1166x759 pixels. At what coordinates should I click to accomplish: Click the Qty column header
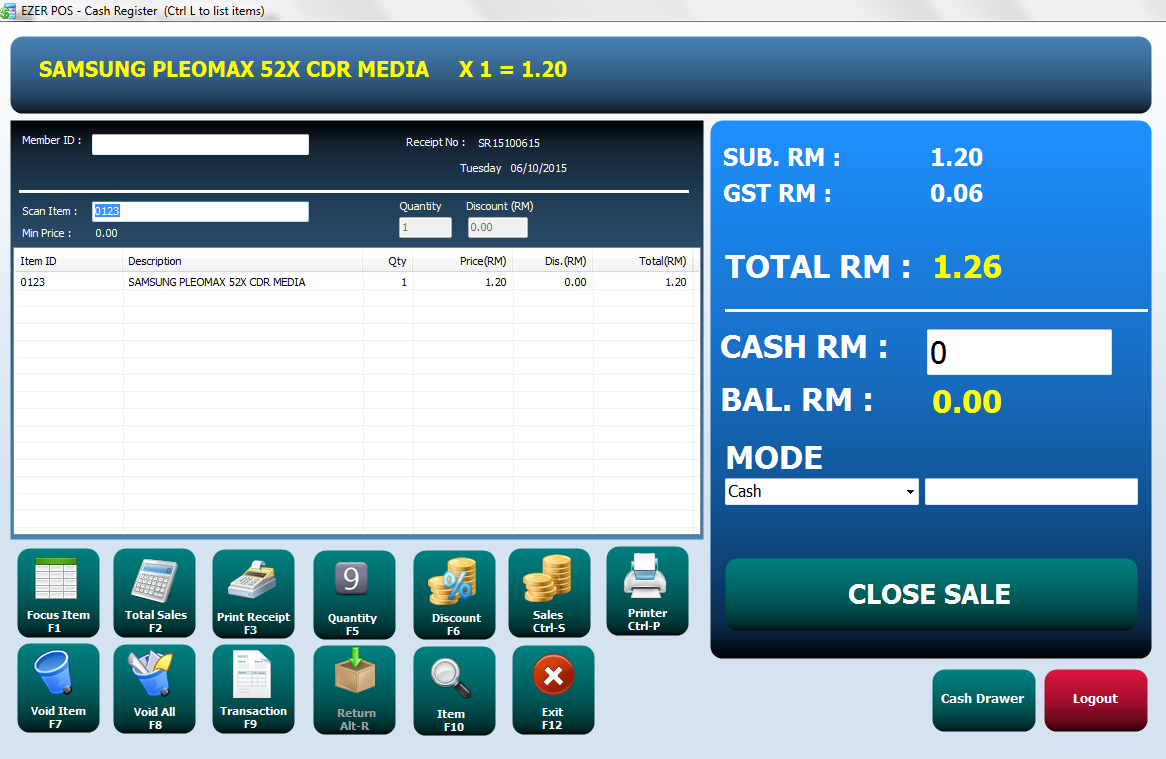click(388, 261)
